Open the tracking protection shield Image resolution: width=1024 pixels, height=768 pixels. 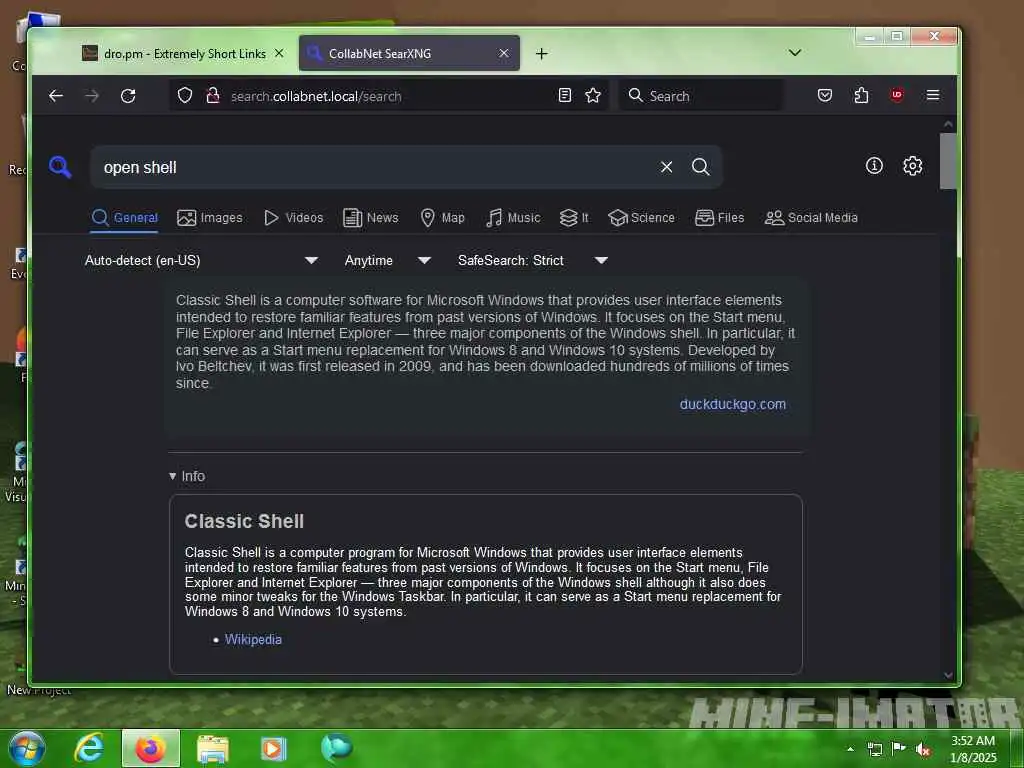click(185, 95)
